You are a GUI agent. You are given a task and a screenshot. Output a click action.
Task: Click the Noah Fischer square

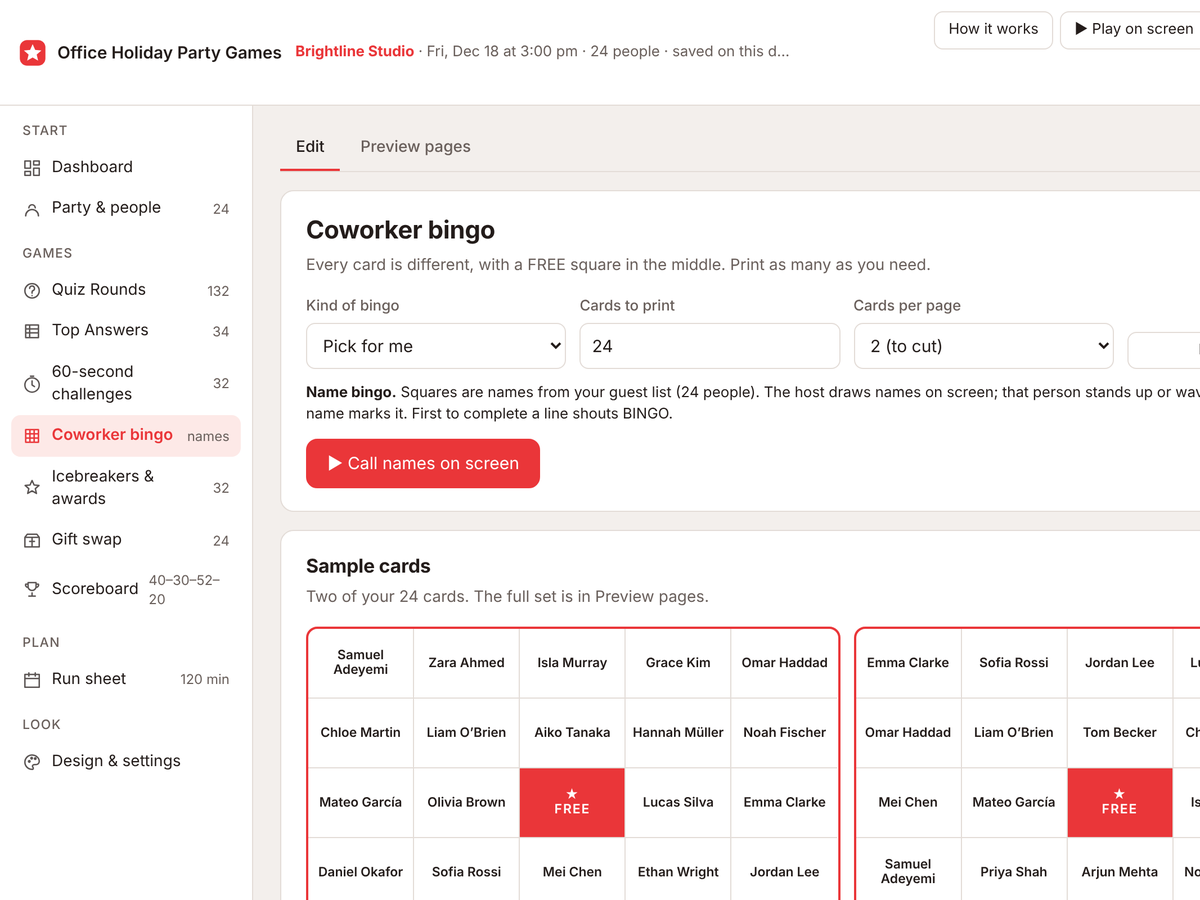(785, 733)
